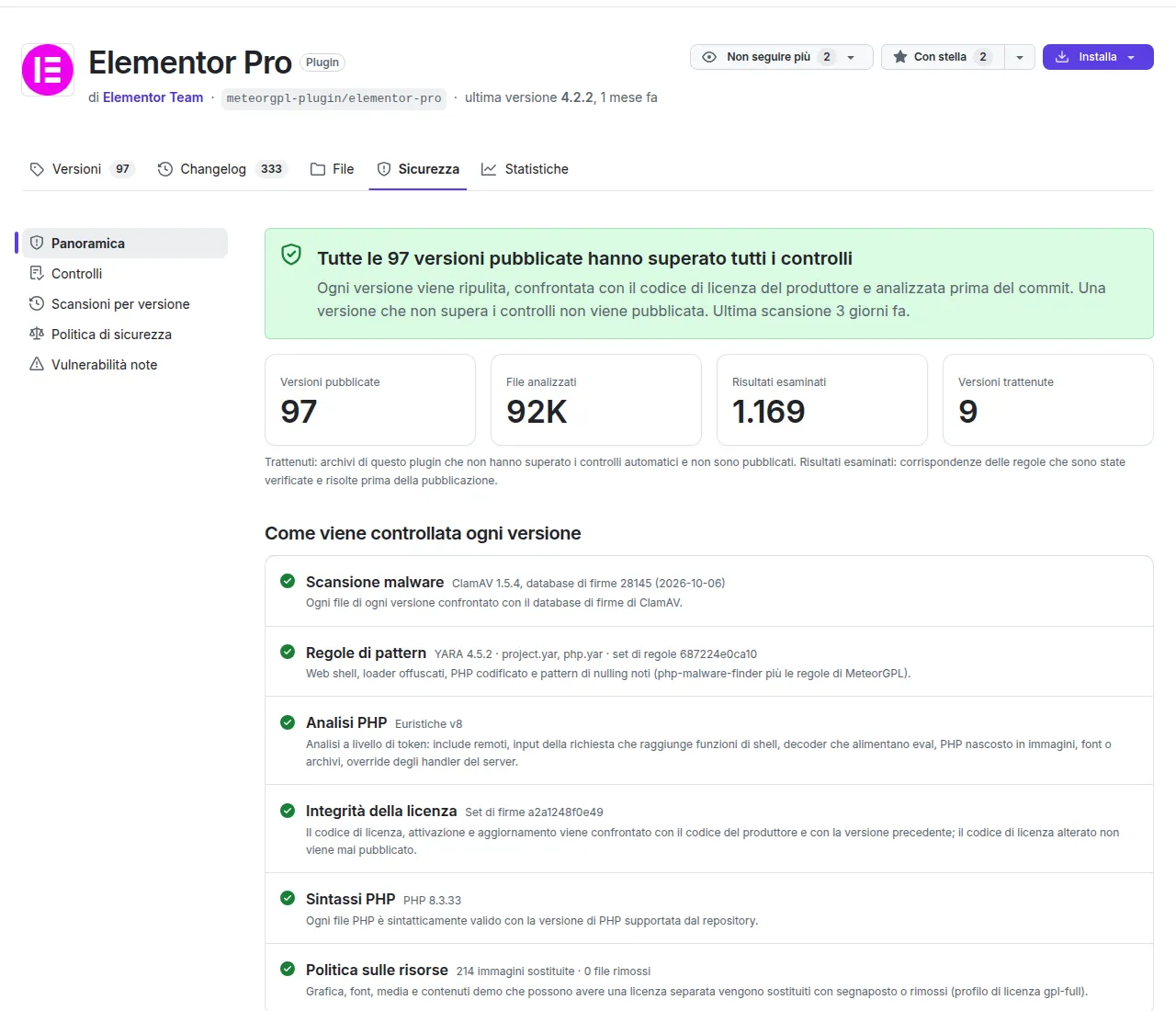
Task: Click the green check beside Sintassi PHP
Action: [x=288, y=898]
